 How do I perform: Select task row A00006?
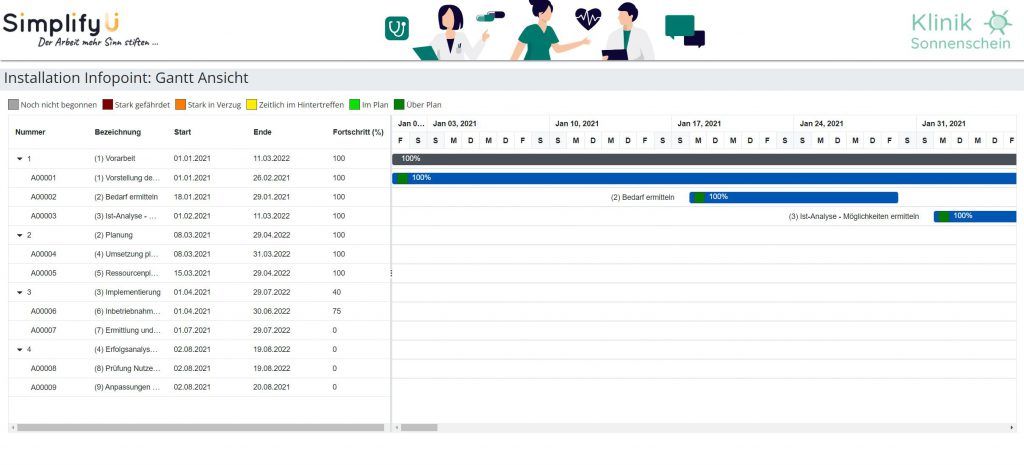pyautogui.click(x=199, y=312)
